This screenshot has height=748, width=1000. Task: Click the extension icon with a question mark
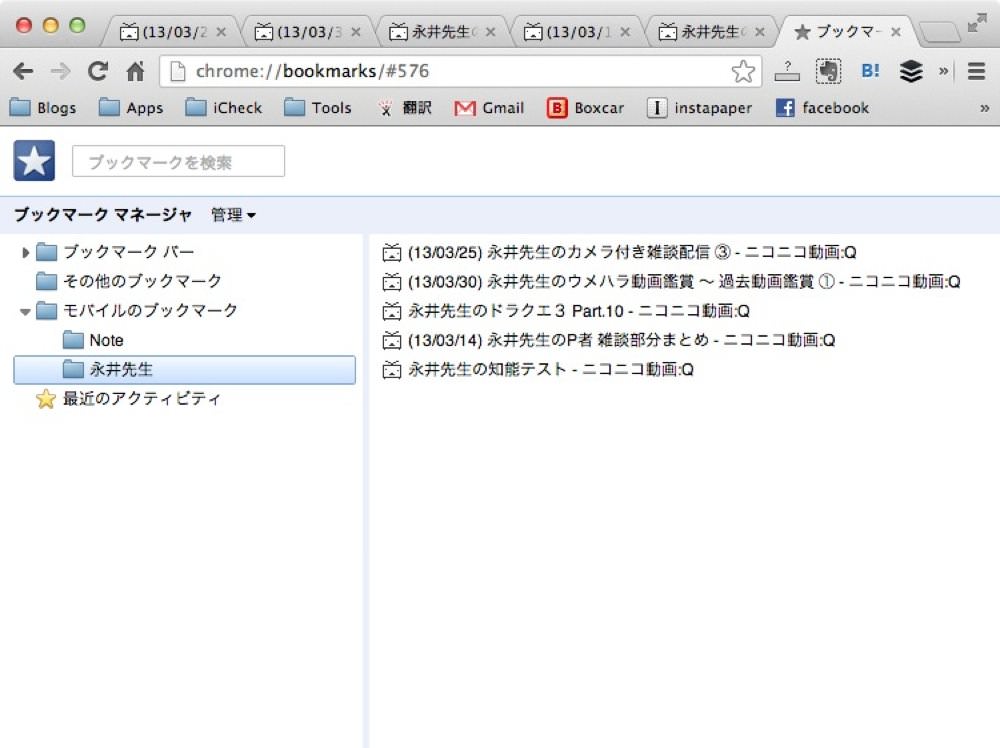tap(787, 71)
